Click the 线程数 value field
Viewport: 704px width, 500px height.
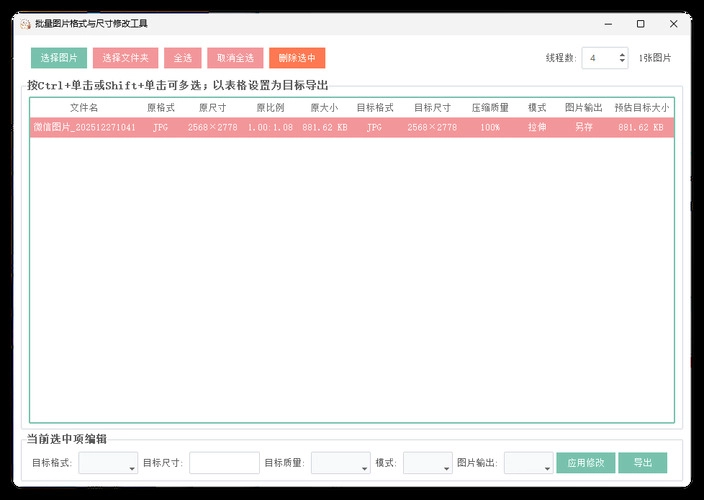[x=600, y=58]
